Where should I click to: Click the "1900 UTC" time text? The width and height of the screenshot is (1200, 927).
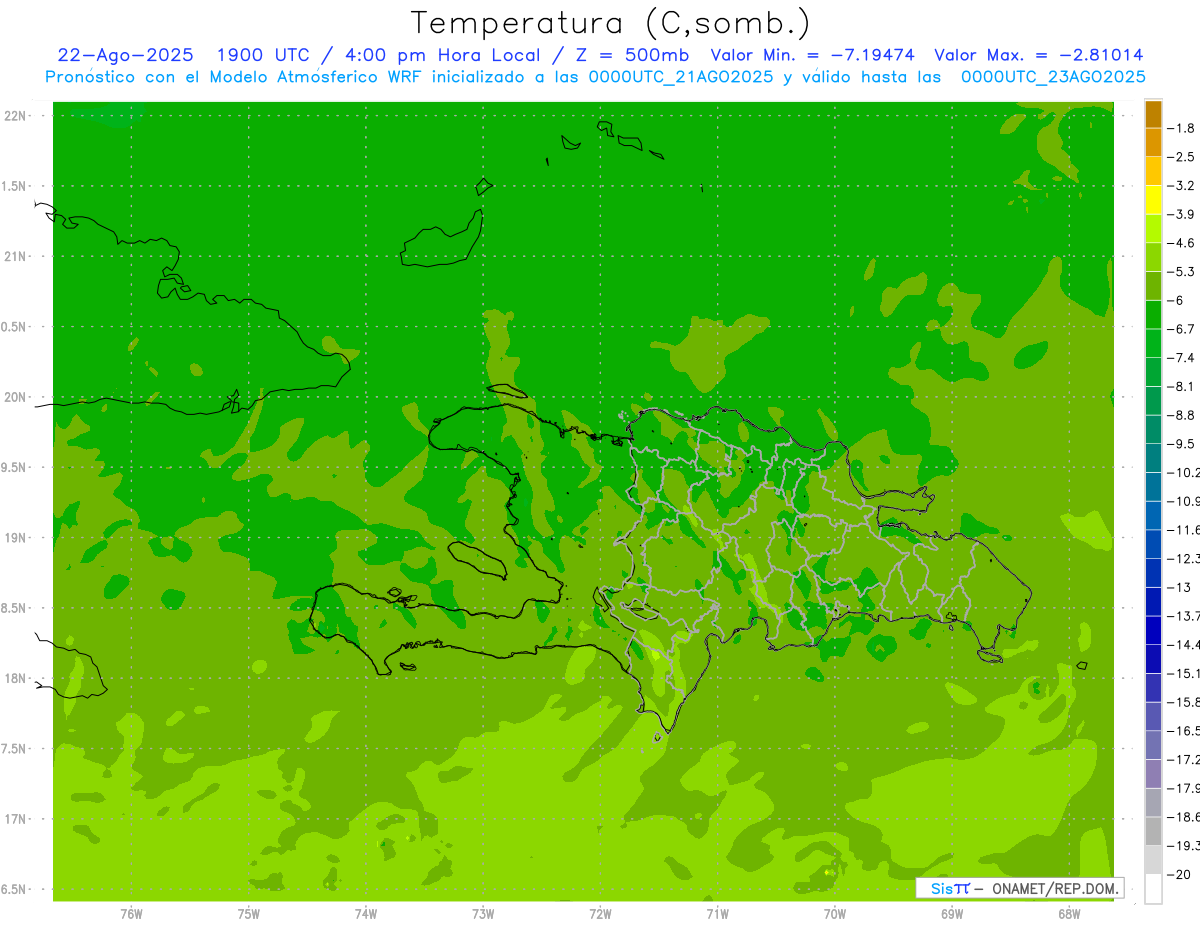[x=264, y=55]
